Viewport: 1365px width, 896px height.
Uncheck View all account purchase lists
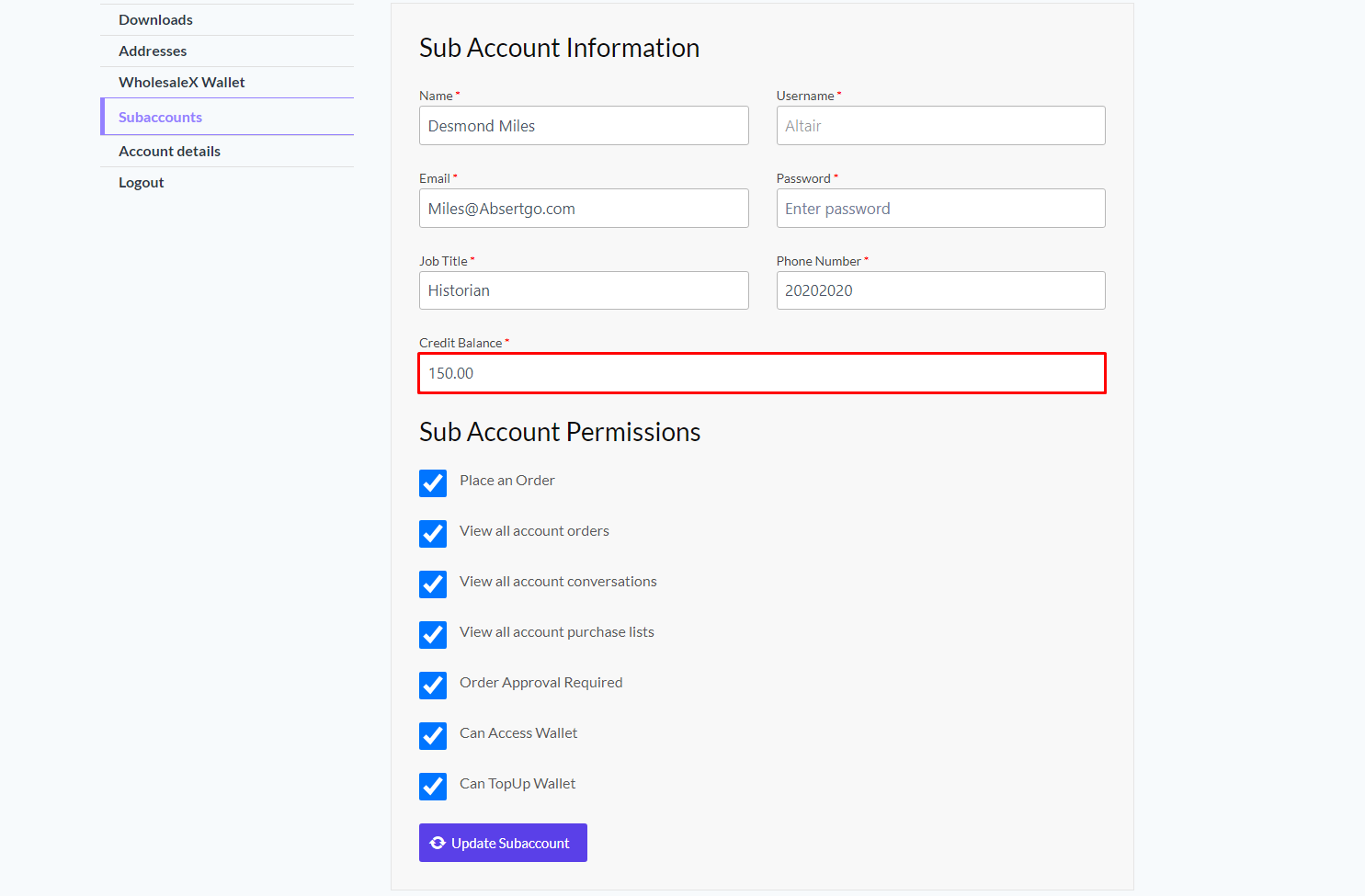coord(433,635)
